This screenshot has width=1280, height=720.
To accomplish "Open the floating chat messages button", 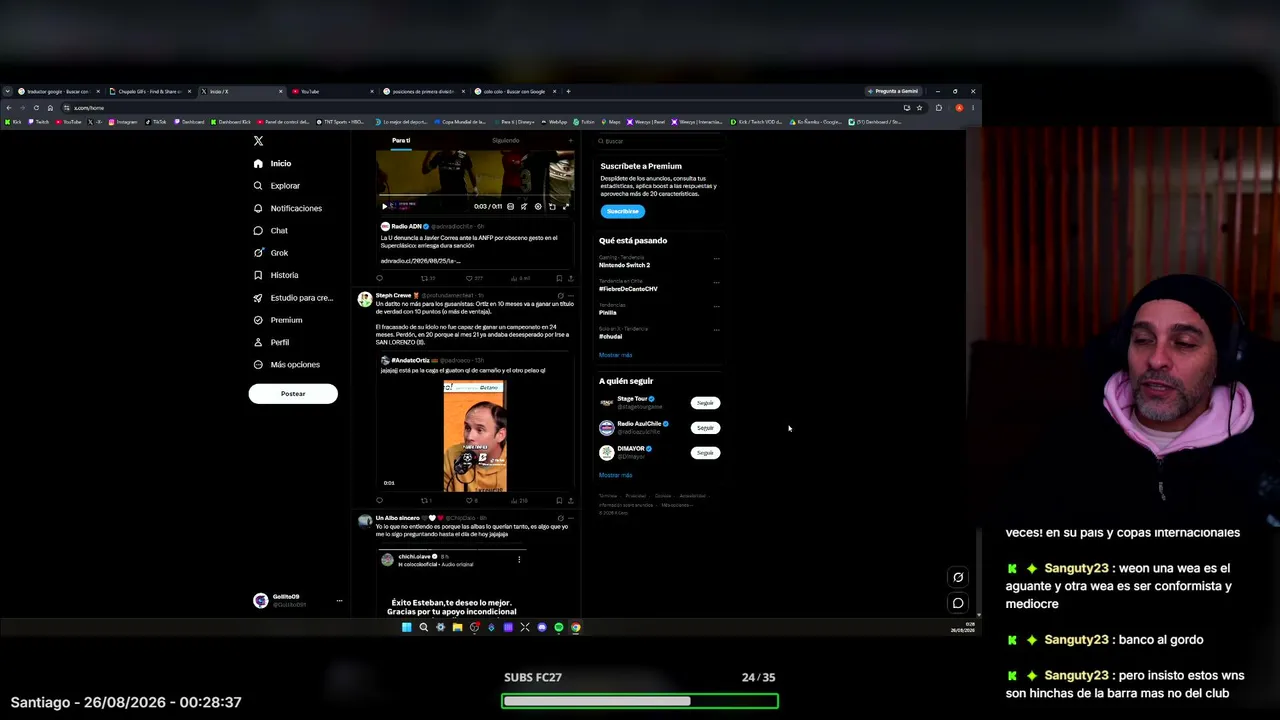I will coord(958,603).
